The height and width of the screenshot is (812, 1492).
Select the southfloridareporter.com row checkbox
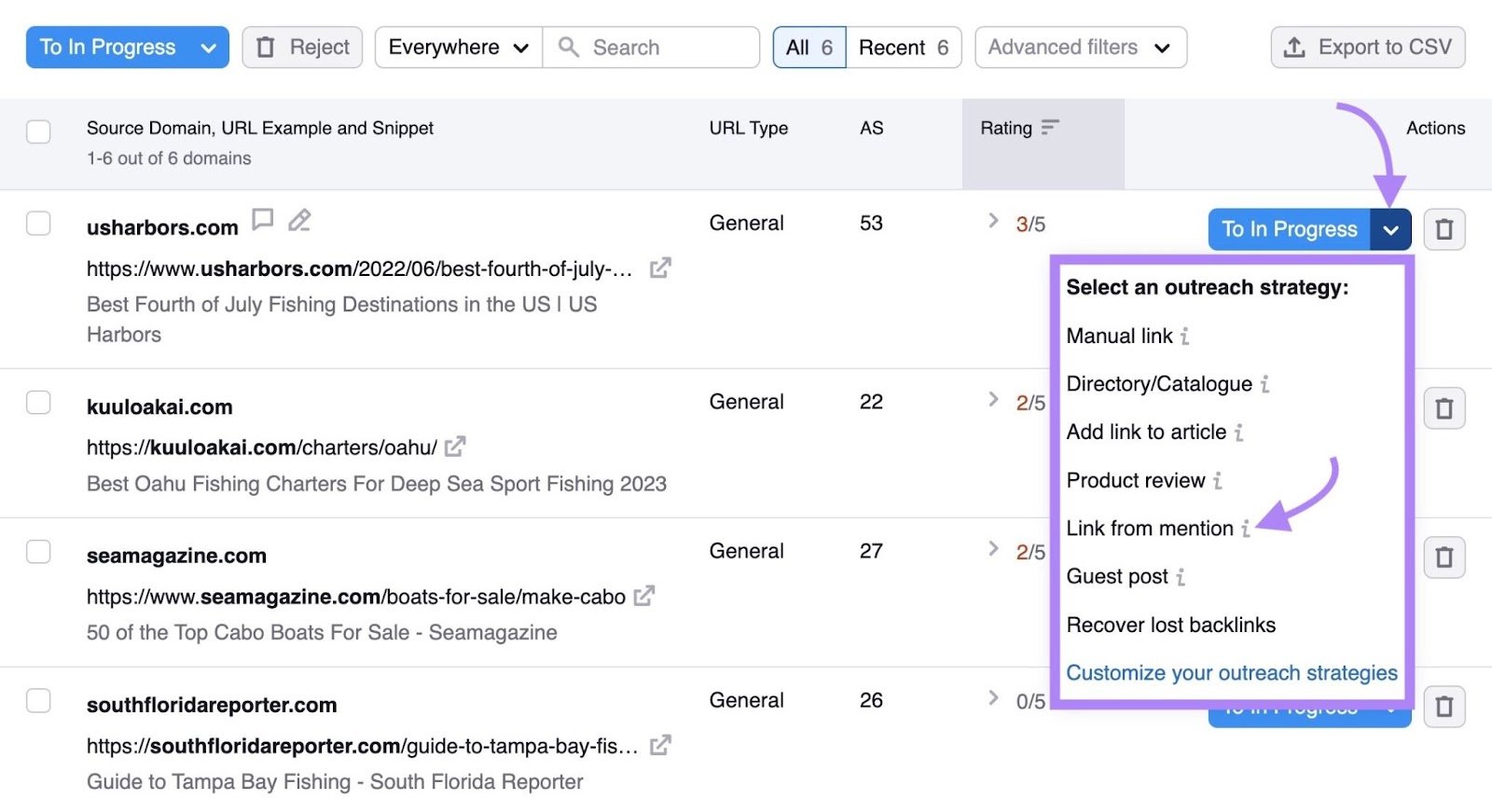pyautogui.click(x=38, y=701)
